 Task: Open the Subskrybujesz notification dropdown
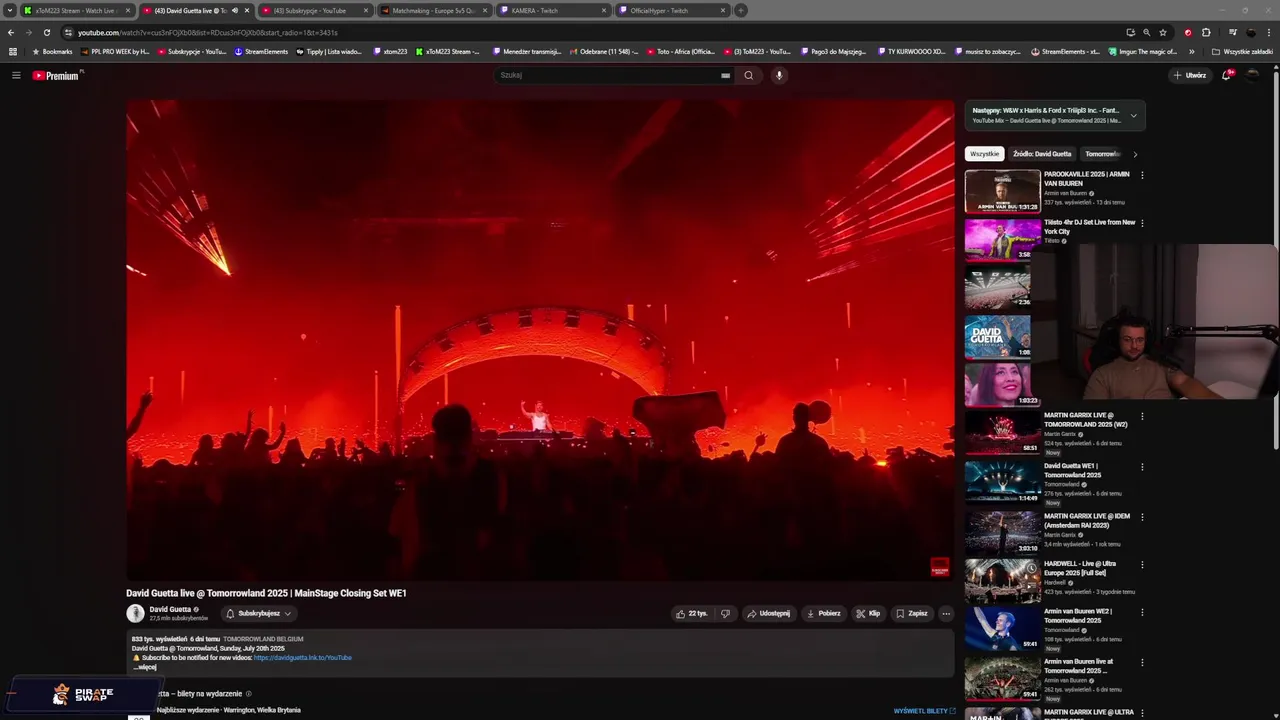pyautogui.click(x=258, y=613)
